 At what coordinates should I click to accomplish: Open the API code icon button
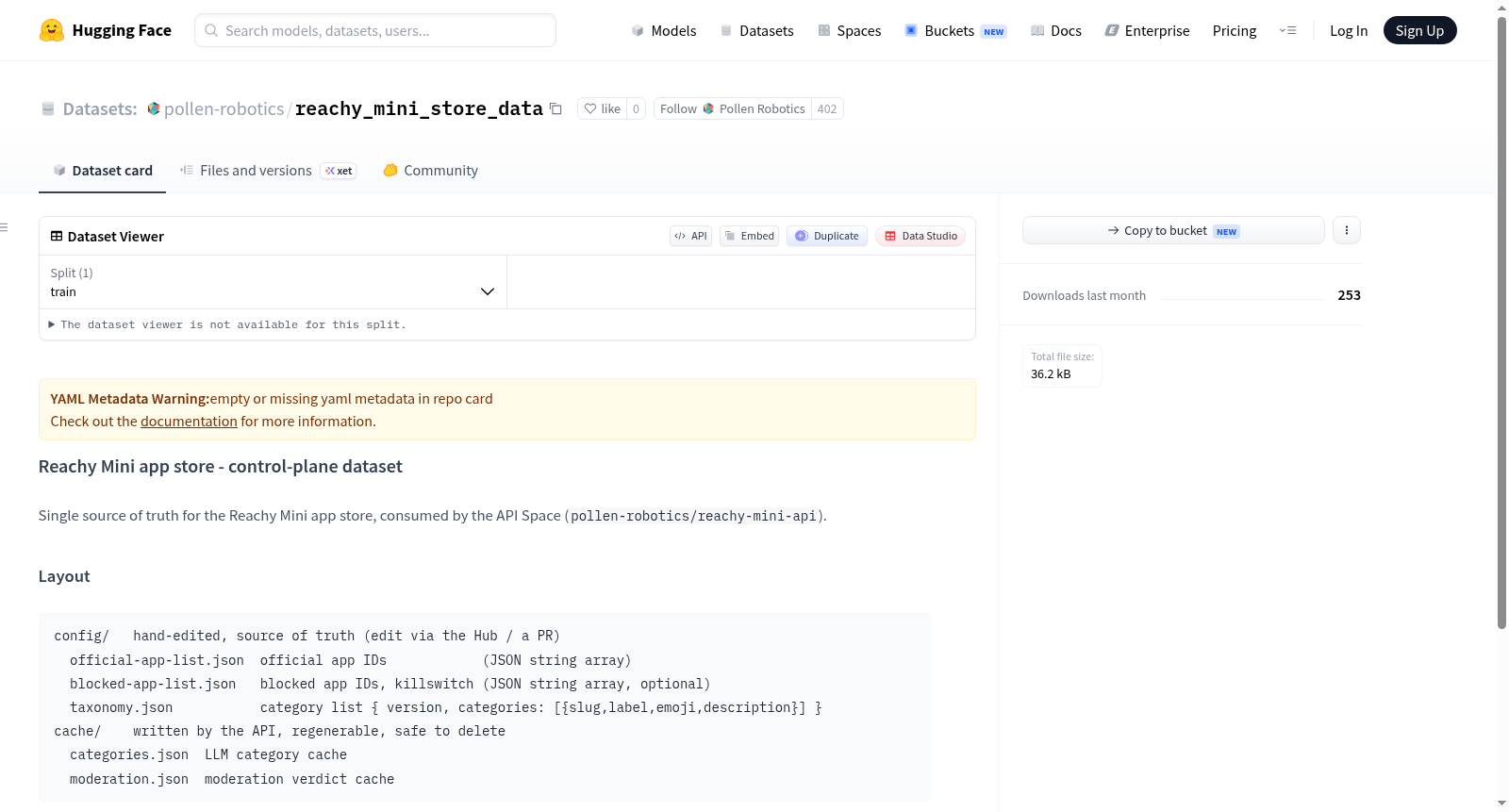(690, 236)
